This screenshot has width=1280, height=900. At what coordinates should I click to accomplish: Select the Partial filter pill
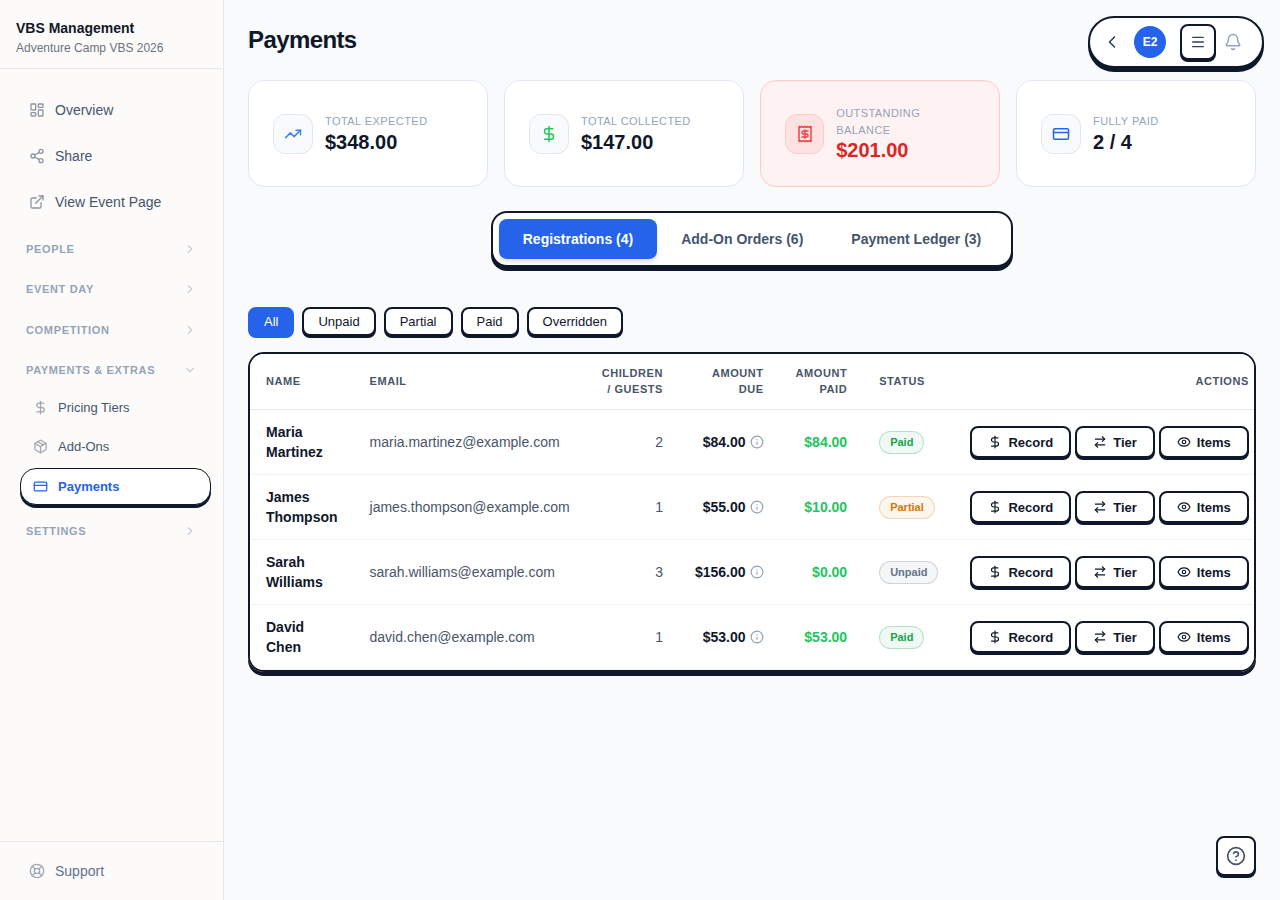(418, 322)
